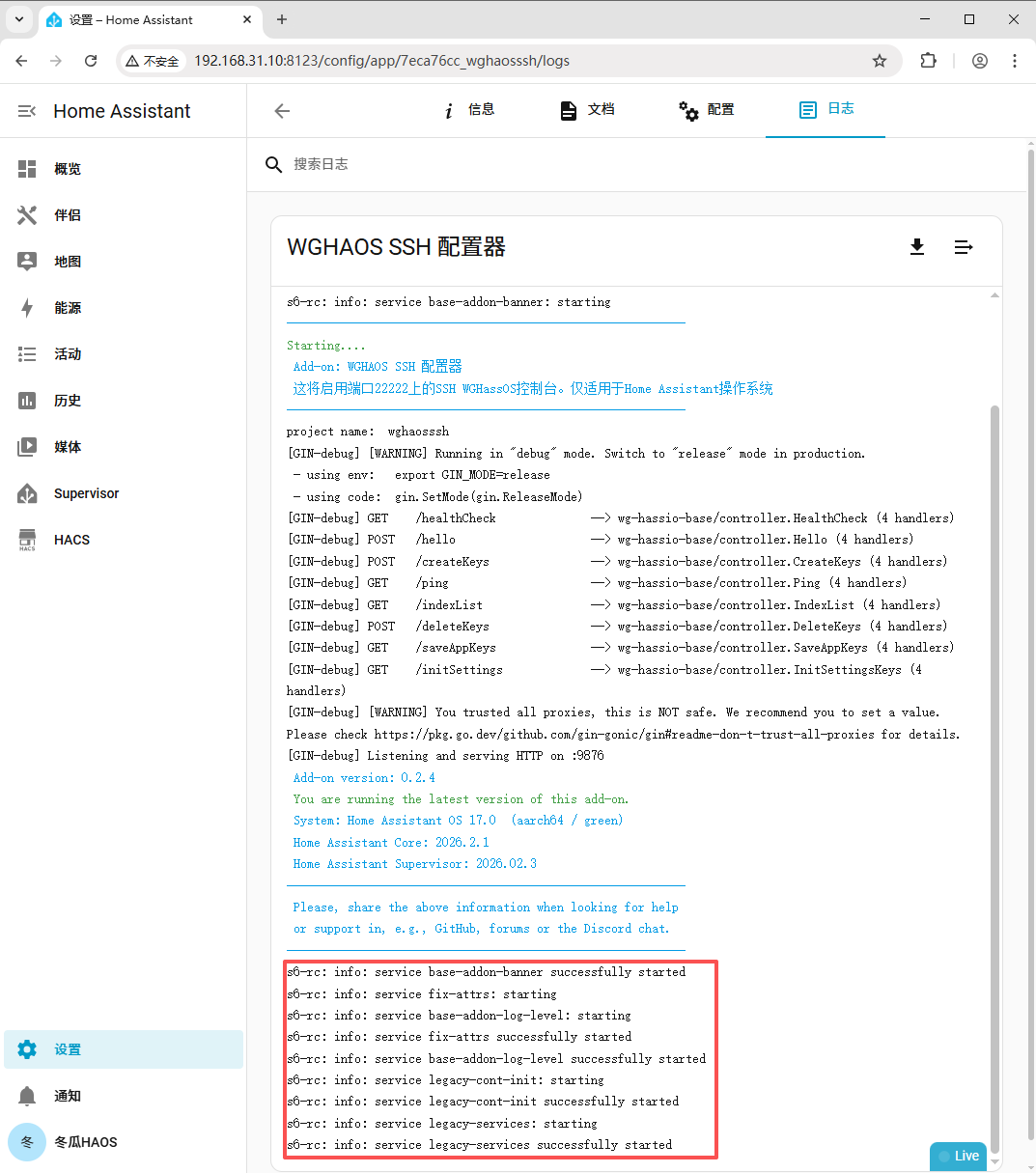Screen dimensions: 1036x1173
Task: Open the 能源 energy lightning icon
Action: (x=27, y=308)
